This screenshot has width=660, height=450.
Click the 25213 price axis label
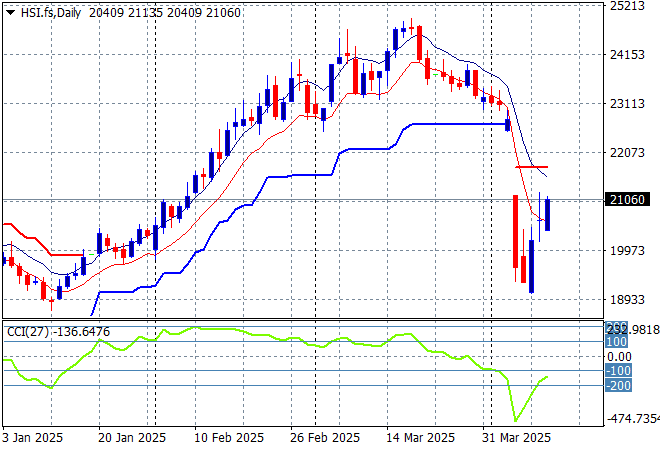(627, 6)
